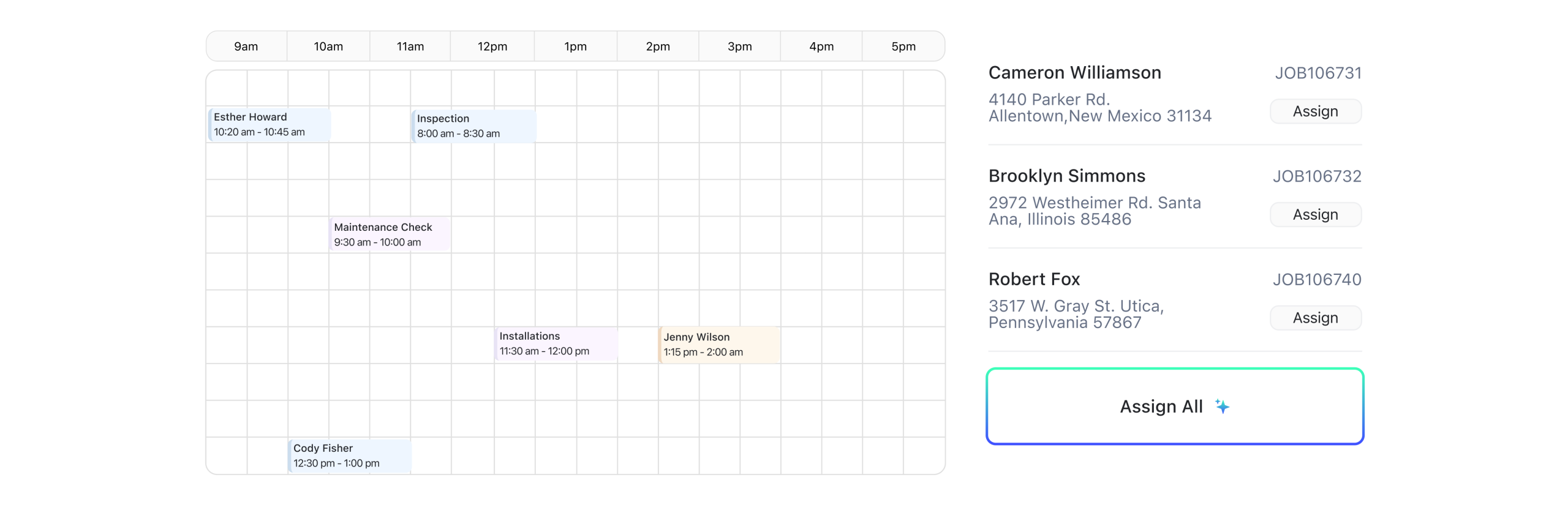Select the 9am time column header
The image size is (1568, 505).
[246, 47]
